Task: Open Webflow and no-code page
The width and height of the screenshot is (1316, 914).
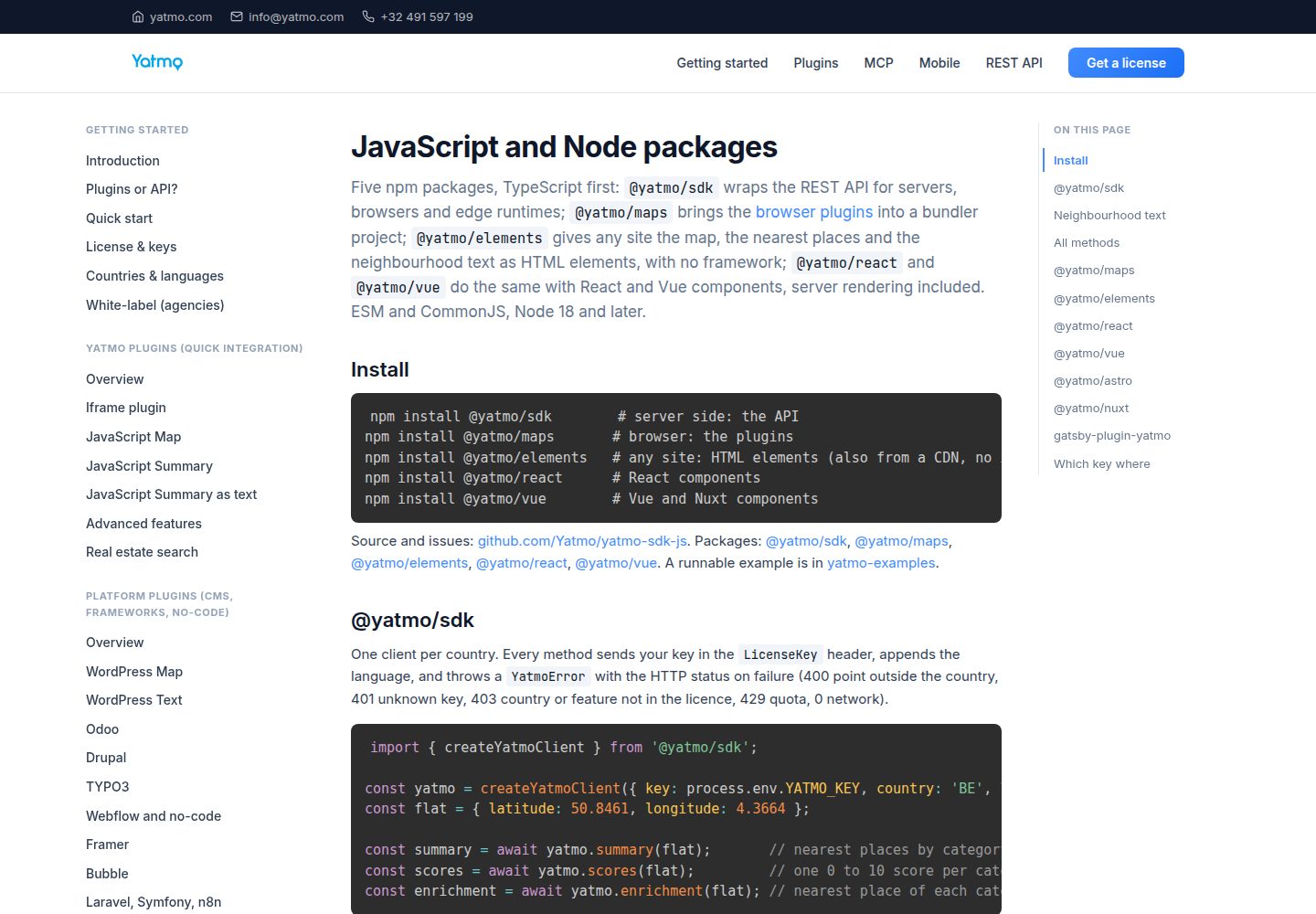Action: coord(154,816)
